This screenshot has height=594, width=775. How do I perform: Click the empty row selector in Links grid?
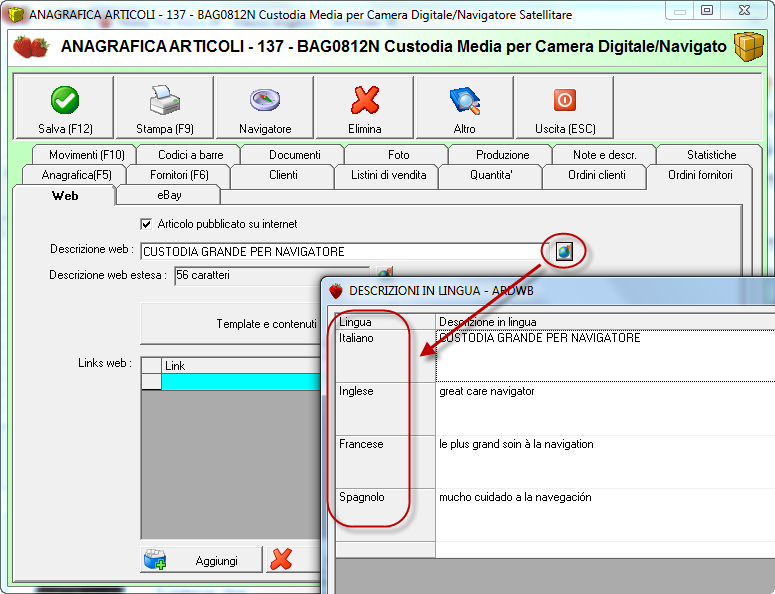click(x=151, y=382)
